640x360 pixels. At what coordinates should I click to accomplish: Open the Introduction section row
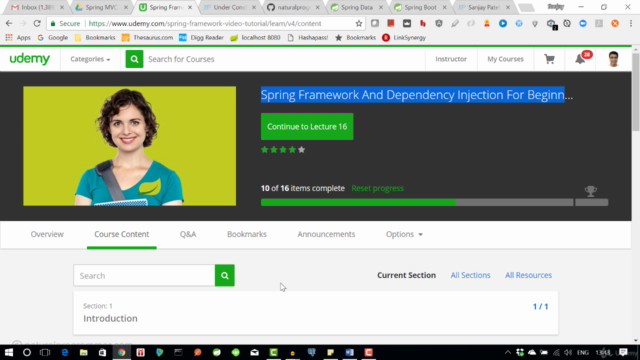click(x=316, y=313)
